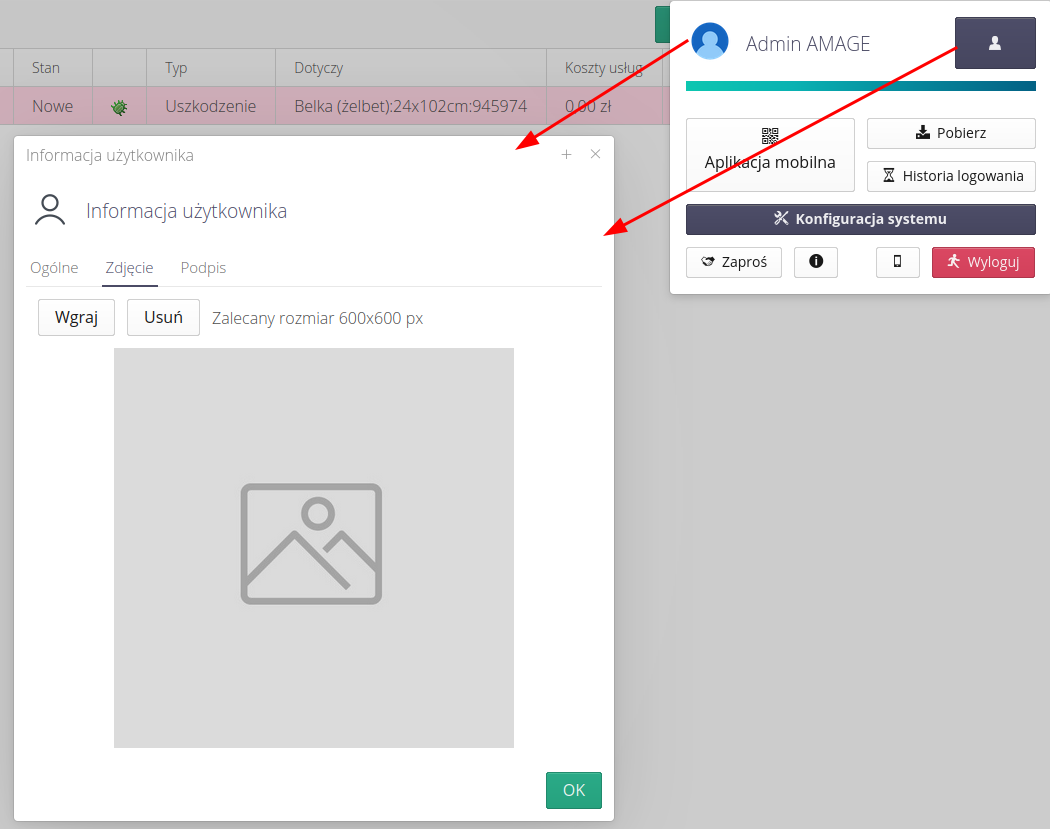The image size is (1050, 829).
Task: Open the Podpis tab
Action: click(x=203, y=268)
